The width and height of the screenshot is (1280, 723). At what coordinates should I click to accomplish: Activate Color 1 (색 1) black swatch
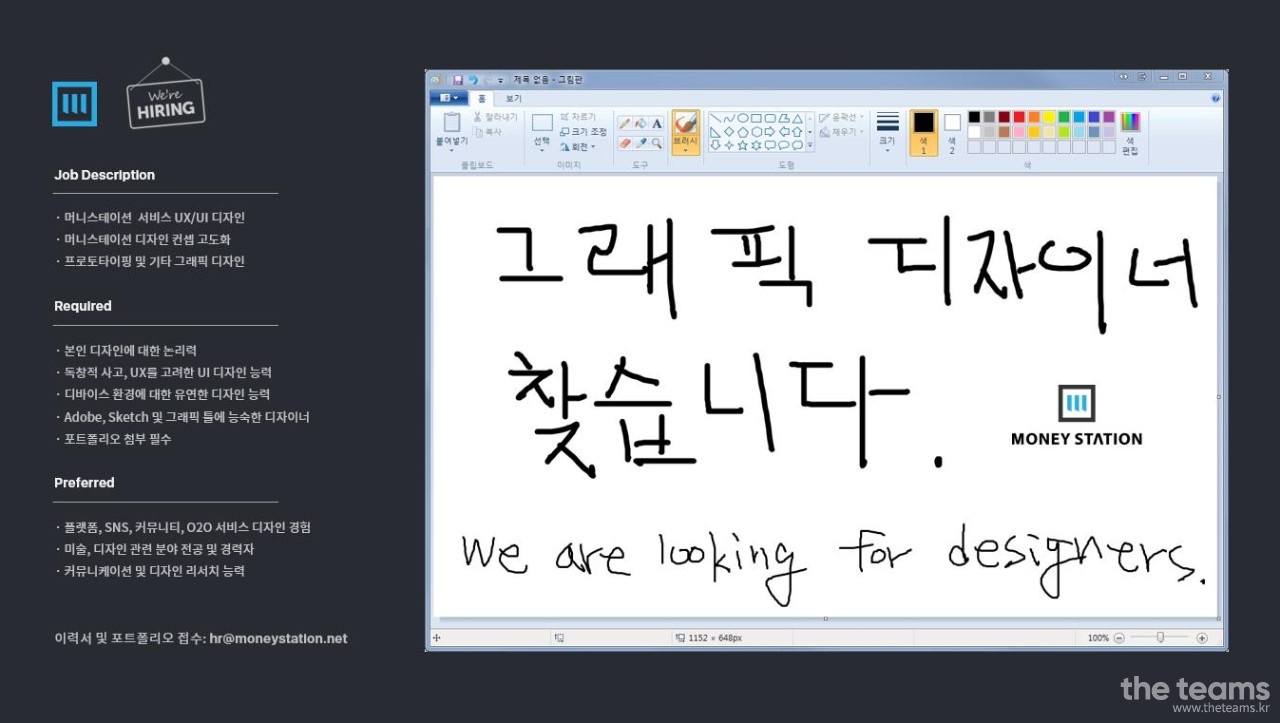[x=923, y=132]
